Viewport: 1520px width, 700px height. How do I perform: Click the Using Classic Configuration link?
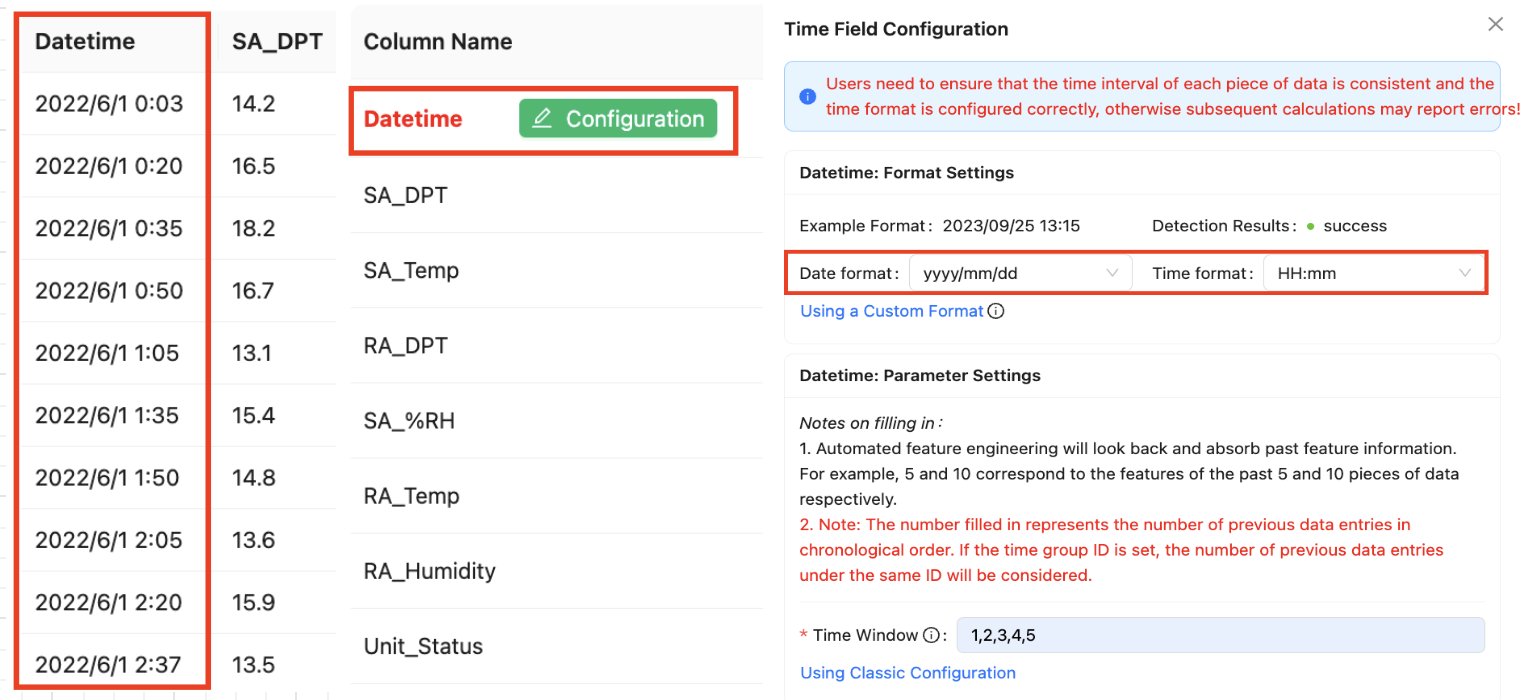click(907, 673)
